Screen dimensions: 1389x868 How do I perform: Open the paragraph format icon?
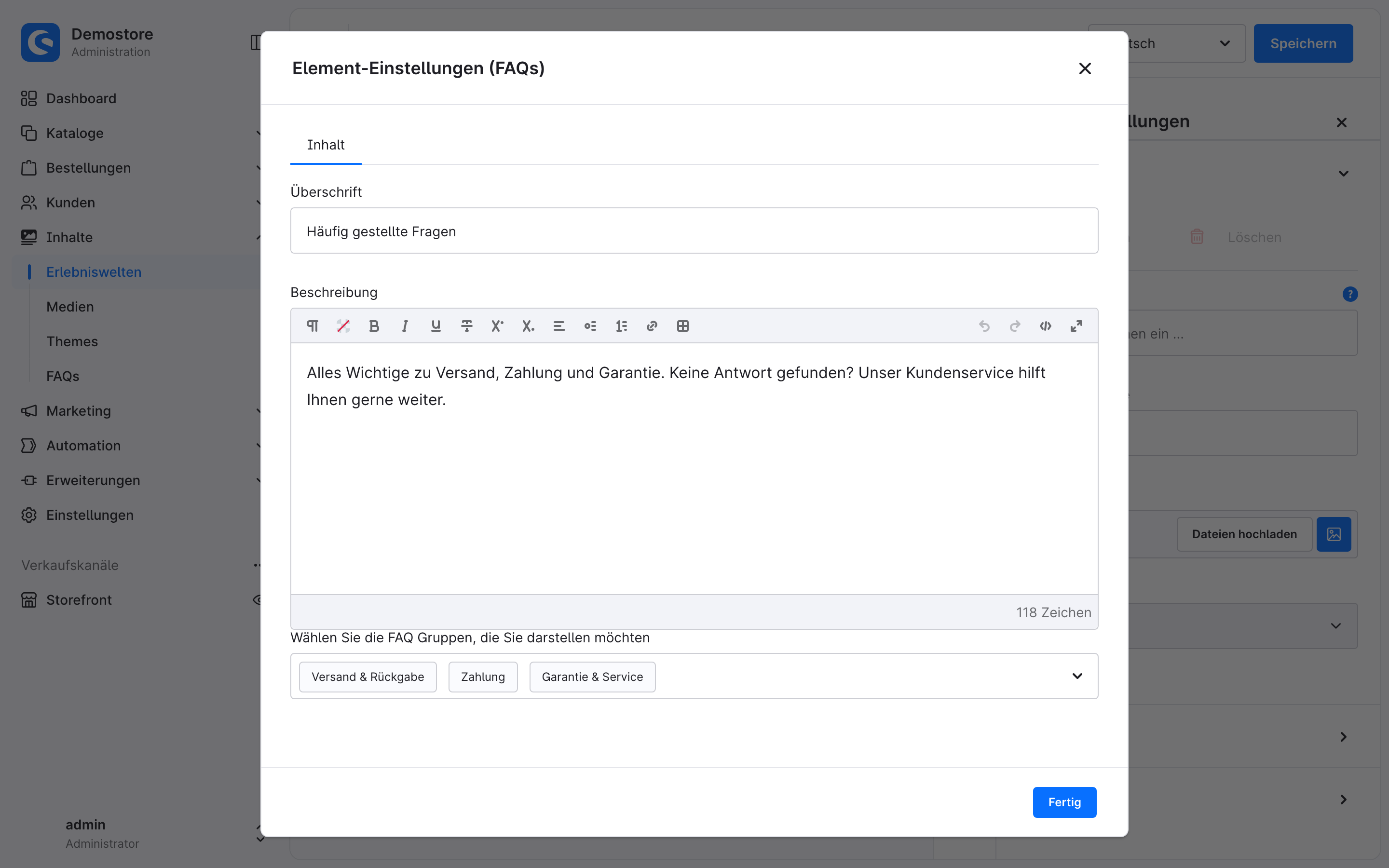click(312, 326)
